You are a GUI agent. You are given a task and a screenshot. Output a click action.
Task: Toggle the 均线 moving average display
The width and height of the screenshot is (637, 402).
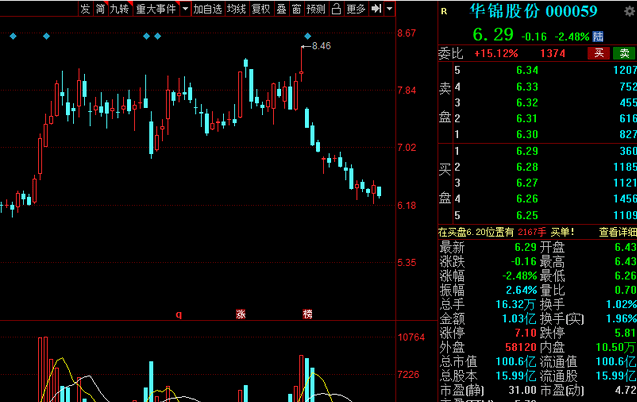(x=236, y=9)
